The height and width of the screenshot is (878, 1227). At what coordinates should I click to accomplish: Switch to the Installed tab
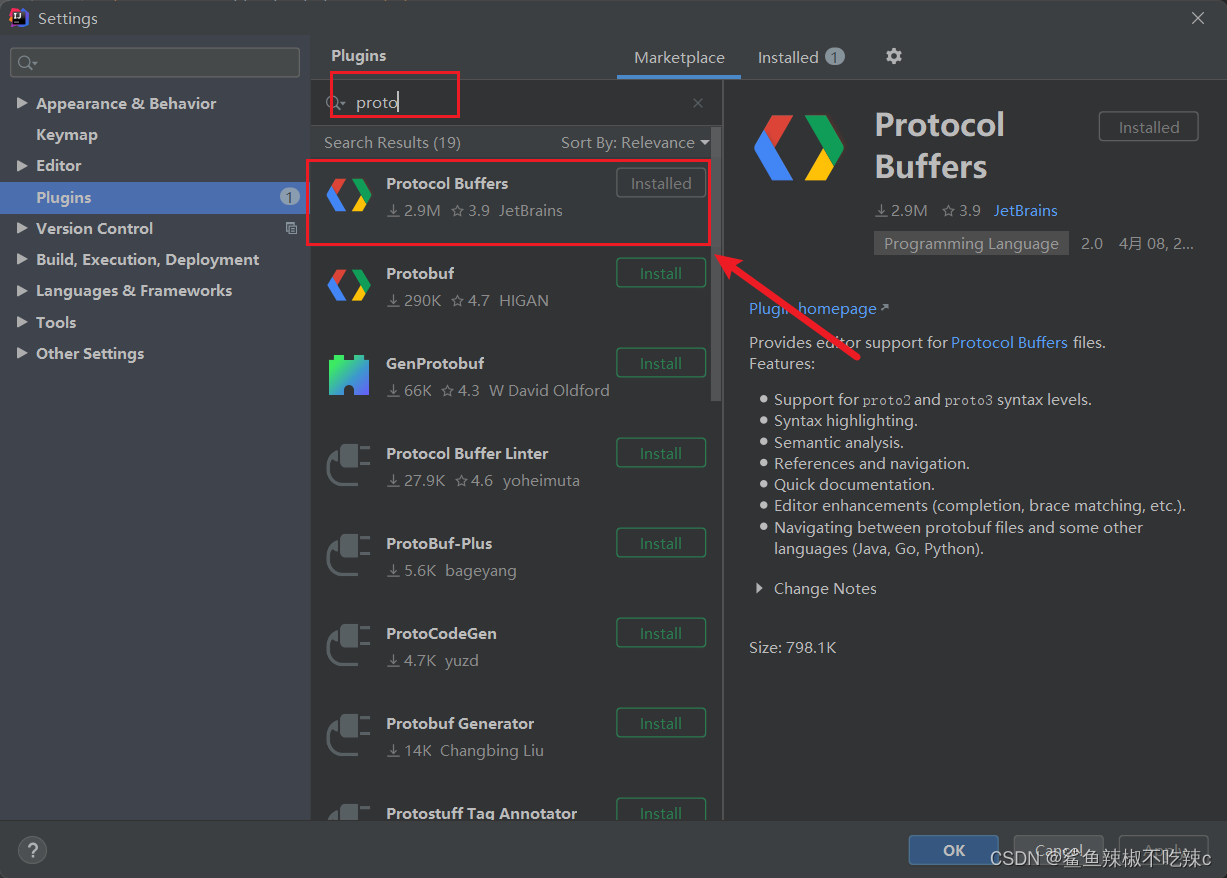pyautogui.click(x=791, y=57)
